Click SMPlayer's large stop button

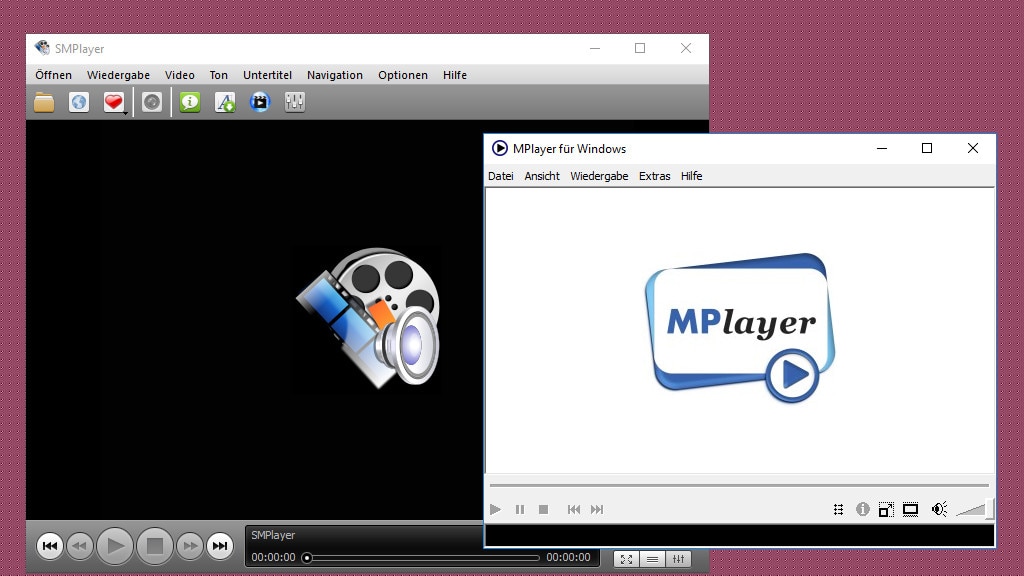155,546
